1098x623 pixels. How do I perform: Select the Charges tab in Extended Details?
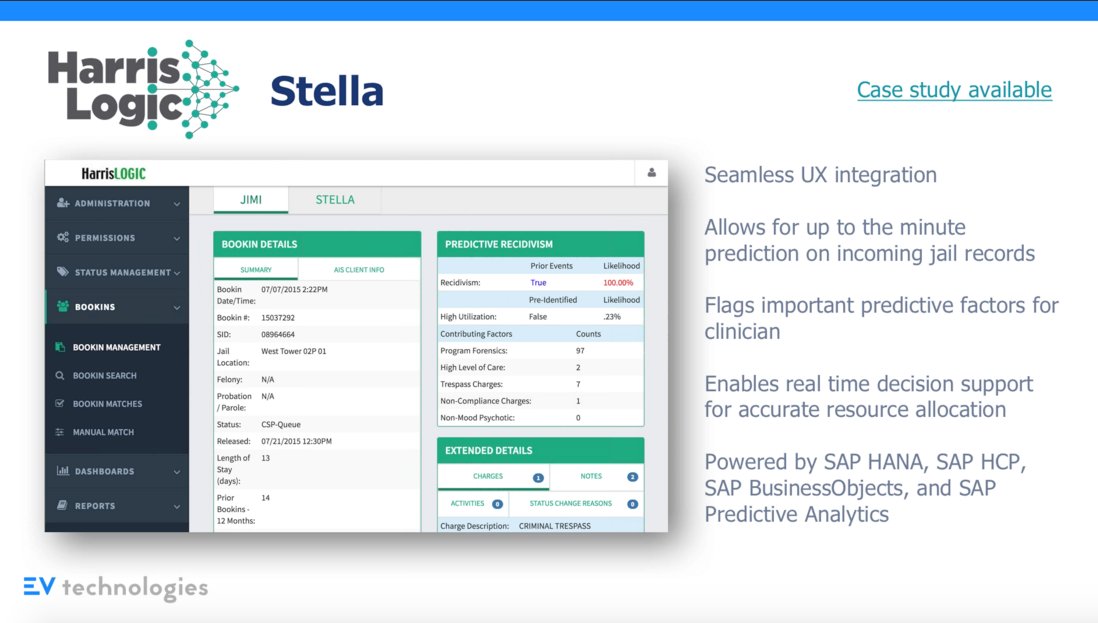pyautogui.click(x=494, y=477)
